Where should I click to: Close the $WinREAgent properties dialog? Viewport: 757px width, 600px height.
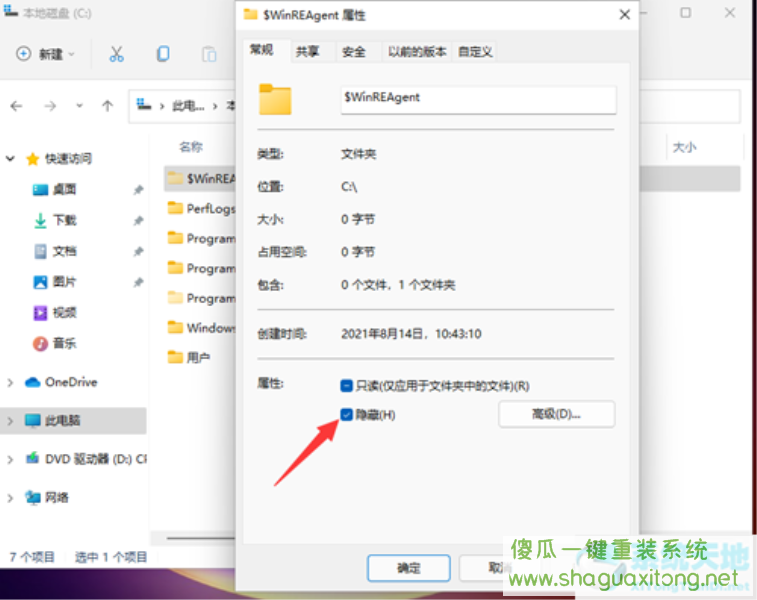point(625,15)
